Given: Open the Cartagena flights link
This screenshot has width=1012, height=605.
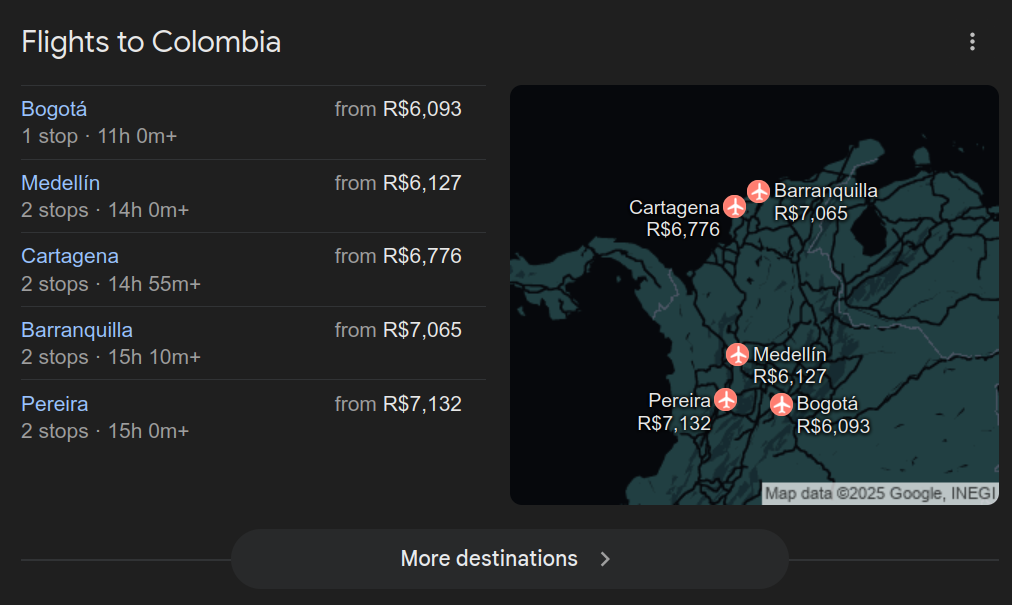Looking at the screenshot, I should [x=70, y=256].
